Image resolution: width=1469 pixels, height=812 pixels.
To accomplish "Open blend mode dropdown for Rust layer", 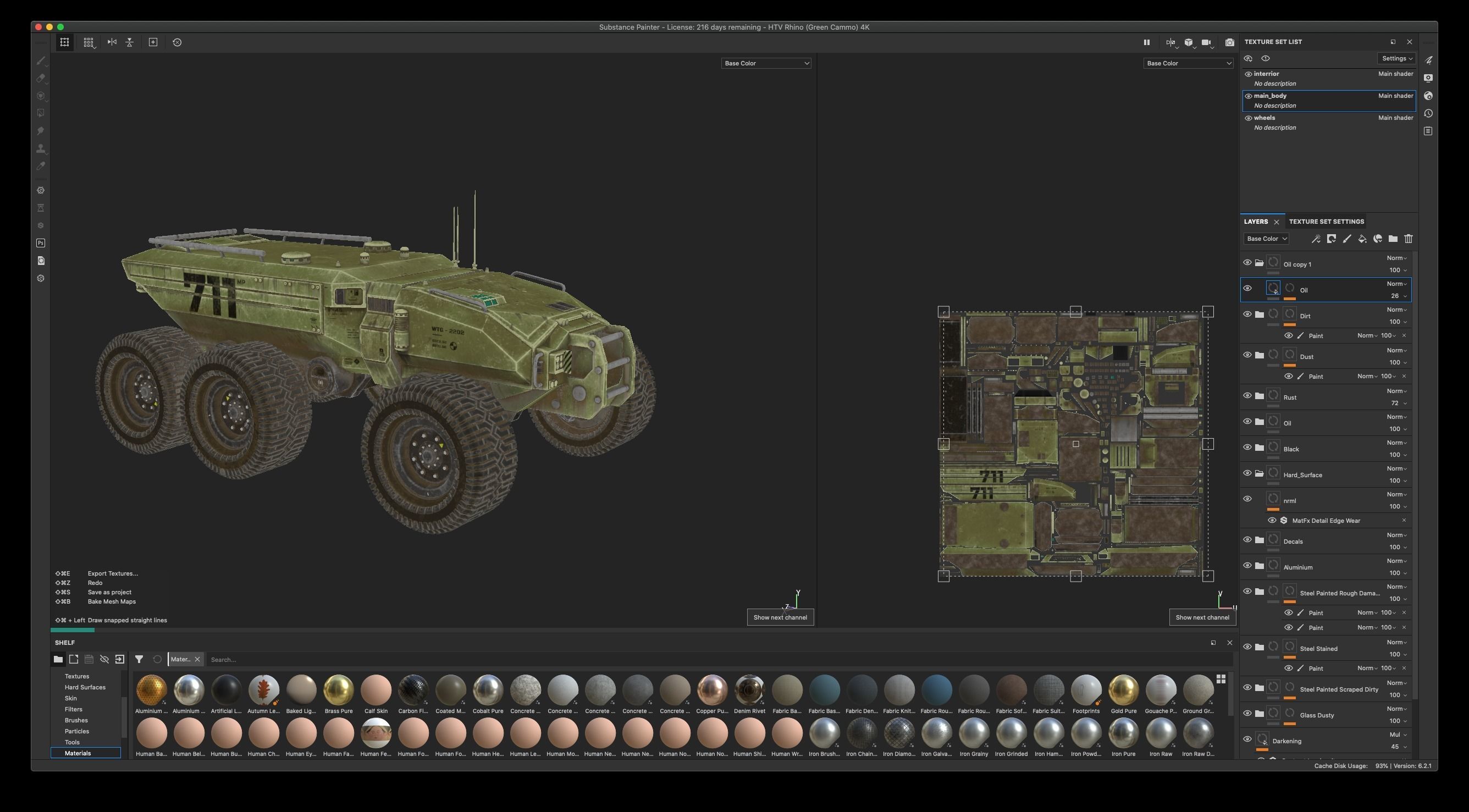I will point(1396,391).
